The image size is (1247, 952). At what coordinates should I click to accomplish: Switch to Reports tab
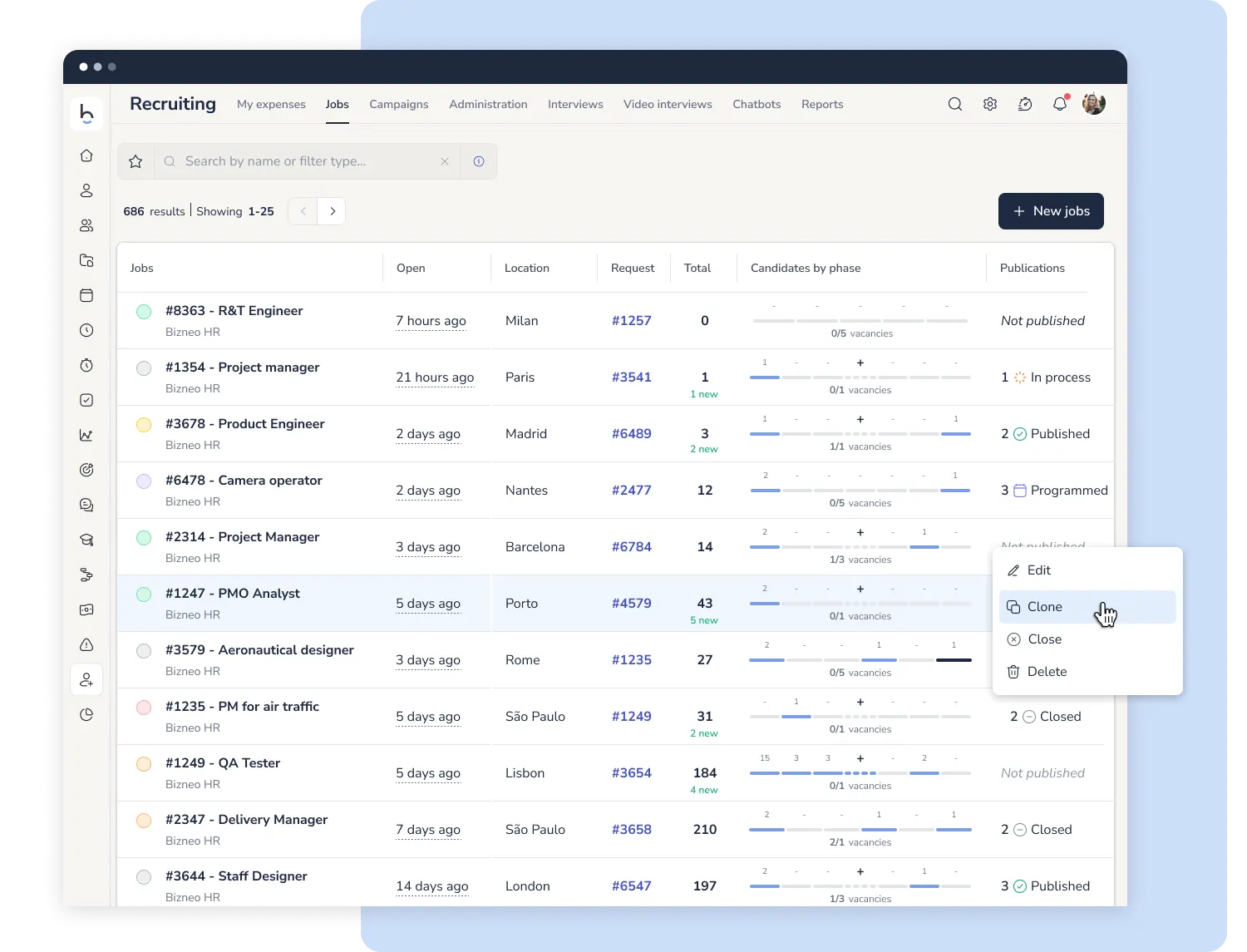pyautogui.click(x=822, y=104)
